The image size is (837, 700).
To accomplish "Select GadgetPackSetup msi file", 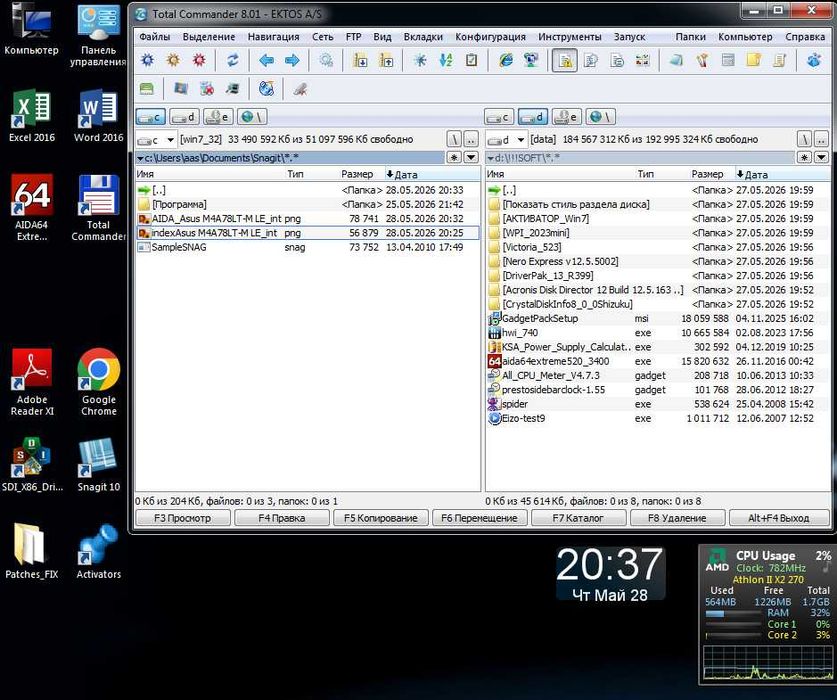I will pyautogui.click(x=658, y=319).
